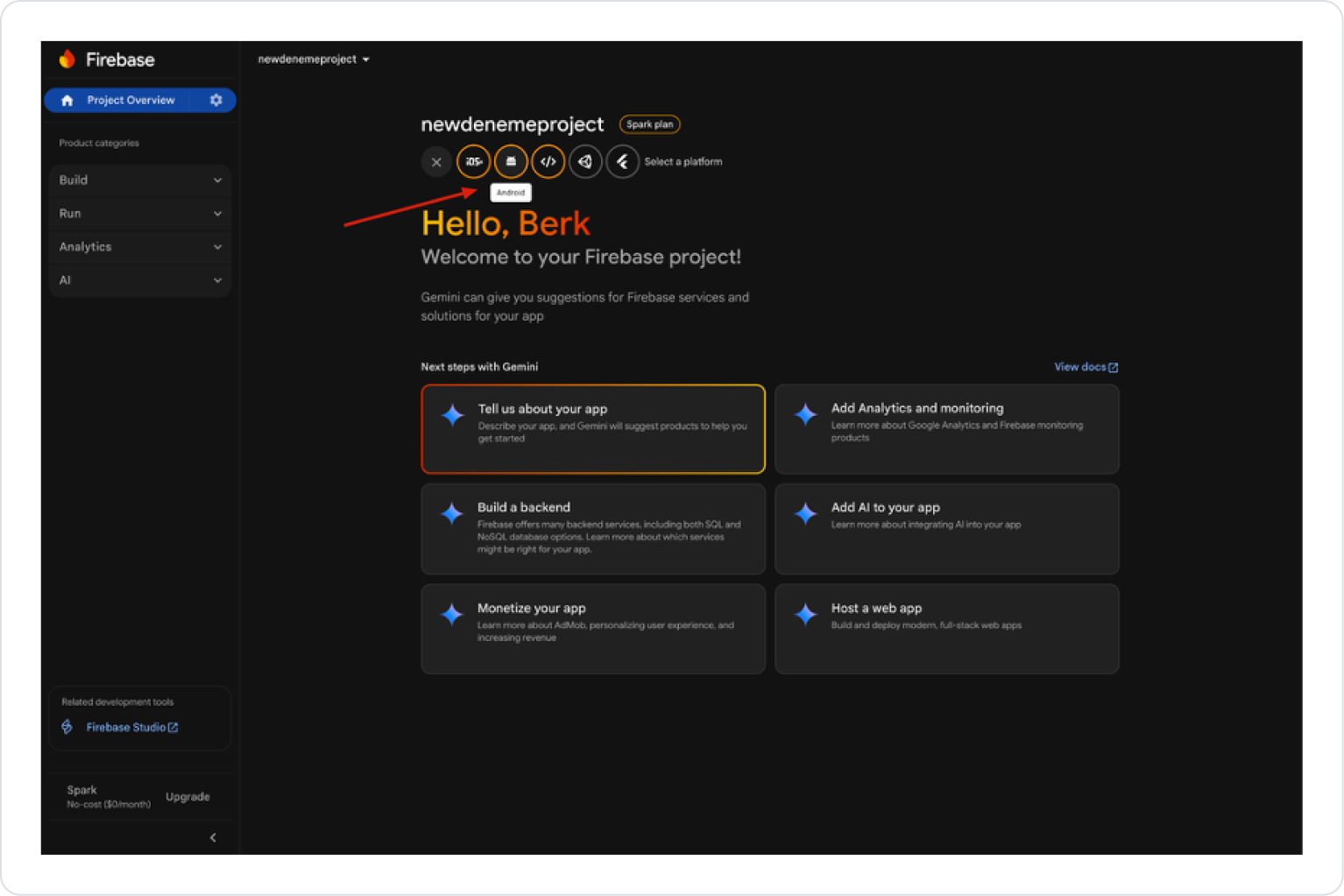This screenshot has height=896, width=1344.
Task: Click the Project Overview home icon
Action: (67, 100)
